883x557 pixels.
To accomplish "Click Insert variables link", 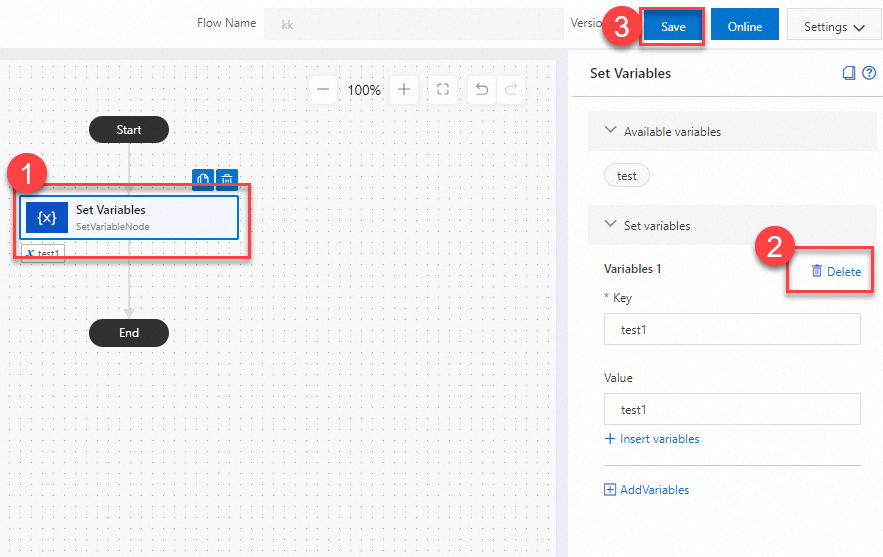I will tap(652, 439).
